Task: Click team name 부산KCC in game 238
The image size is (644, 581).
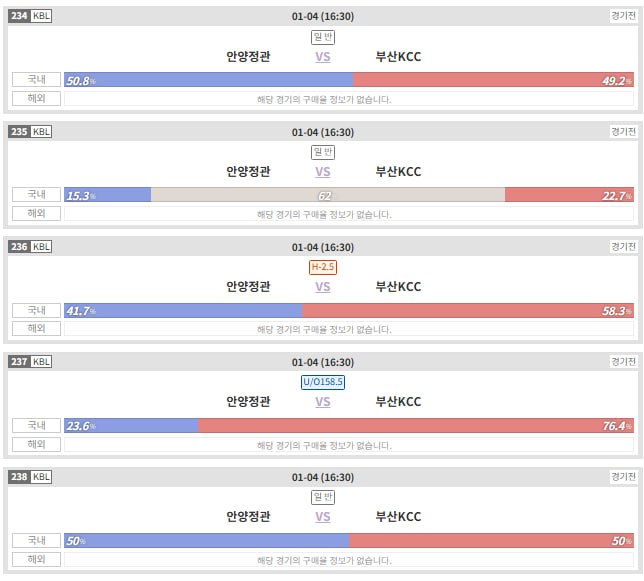Action: [x=398, y=517]
